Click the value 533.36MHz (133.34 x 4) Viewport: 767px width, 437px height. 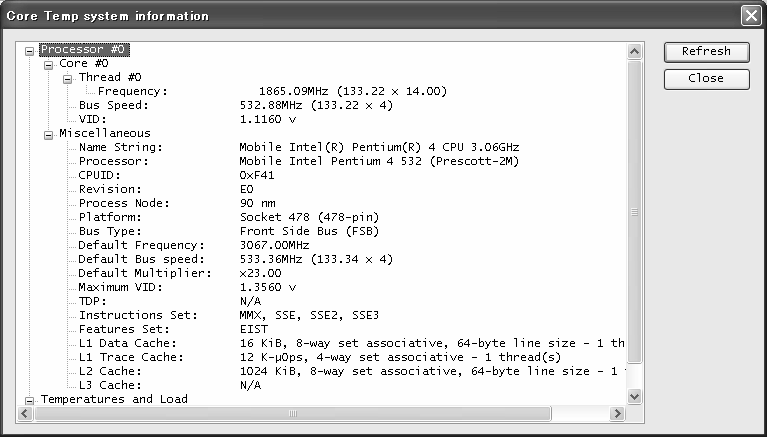tap(316, 259)
